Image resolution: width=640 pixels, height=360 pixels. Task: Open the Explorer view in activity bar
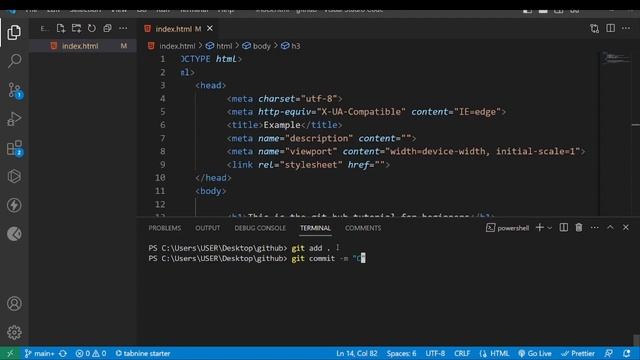[x=14, y=32]
